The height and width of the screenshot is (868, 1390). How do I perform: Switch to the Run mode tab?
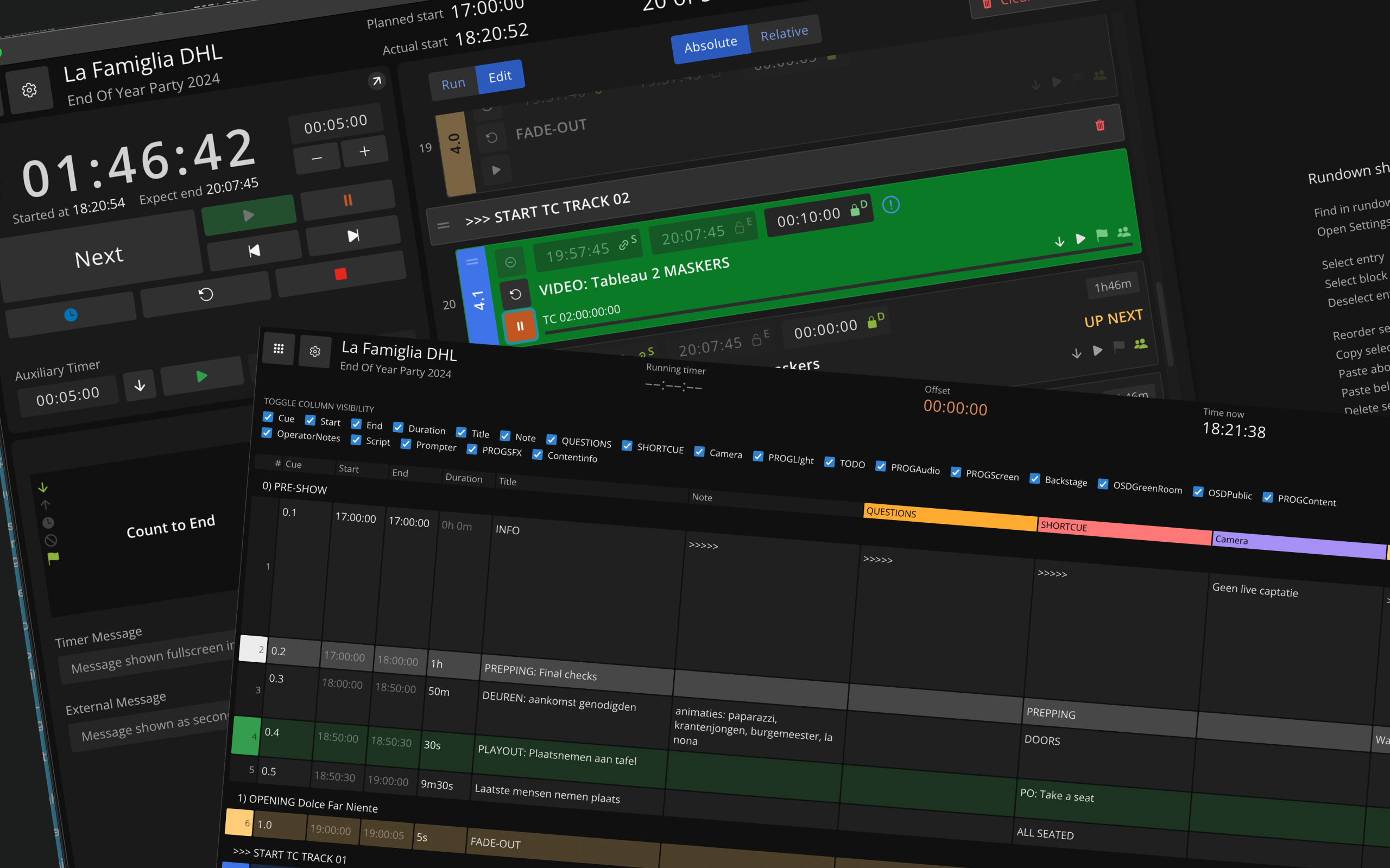[x=453, y=84]
